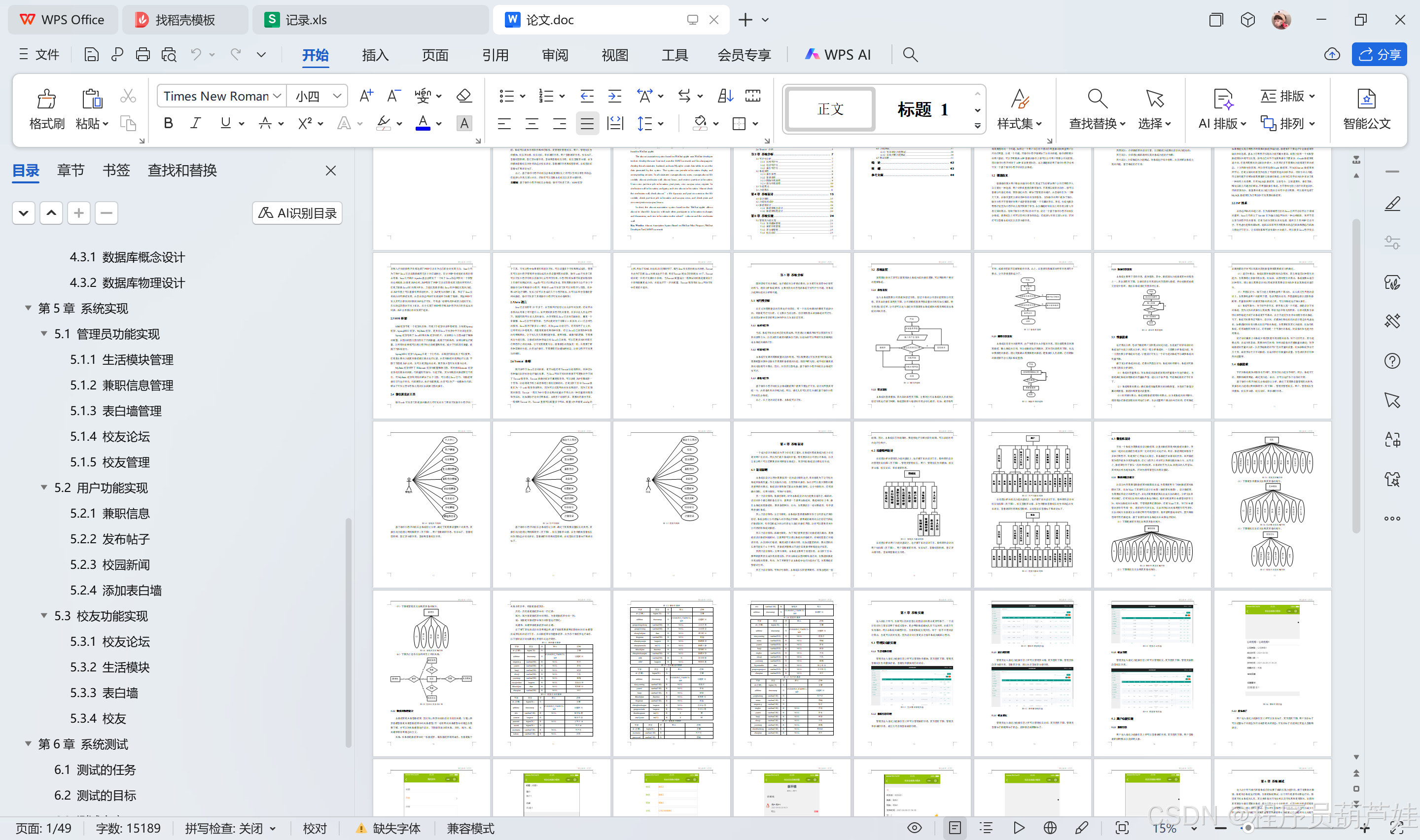The image size is (1420, 840).
Task: Click the 第 4 章 系统设计 page thumbnail
Action: pos(792,504)
